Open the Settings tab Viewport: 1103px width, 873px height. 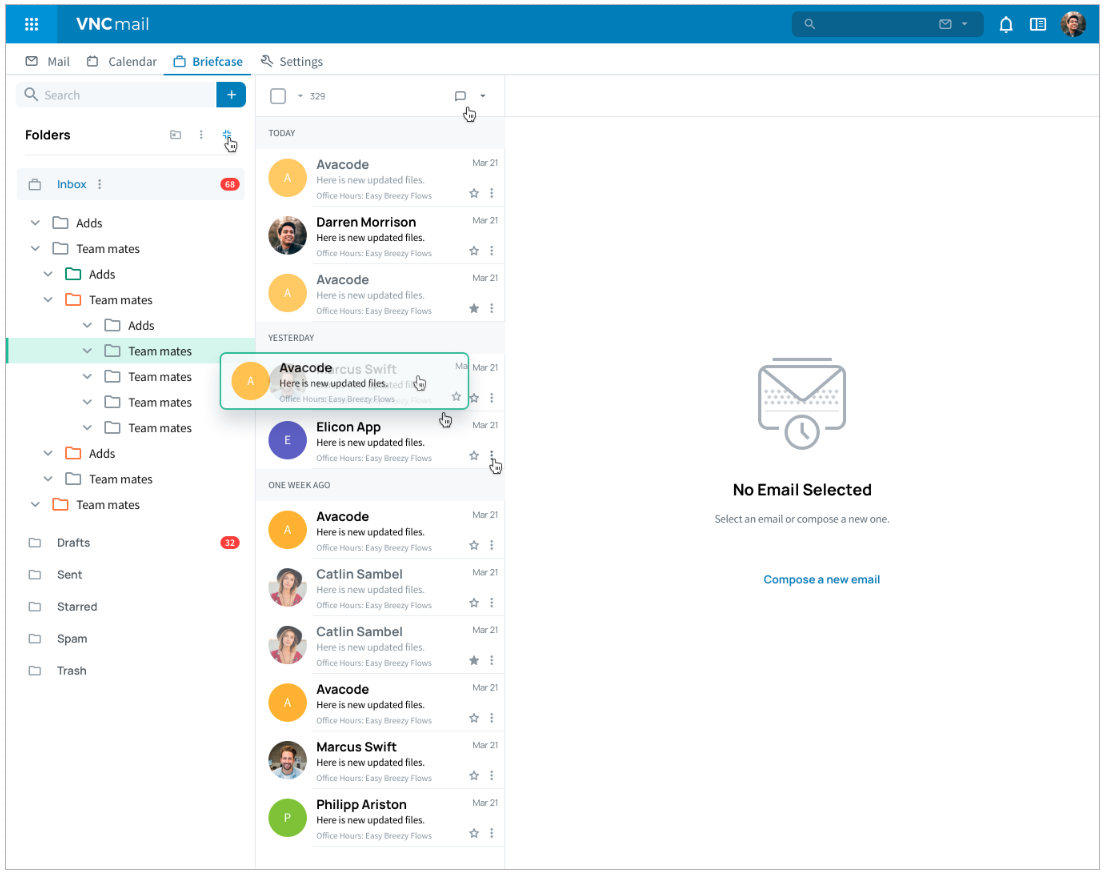pos(291,61)
